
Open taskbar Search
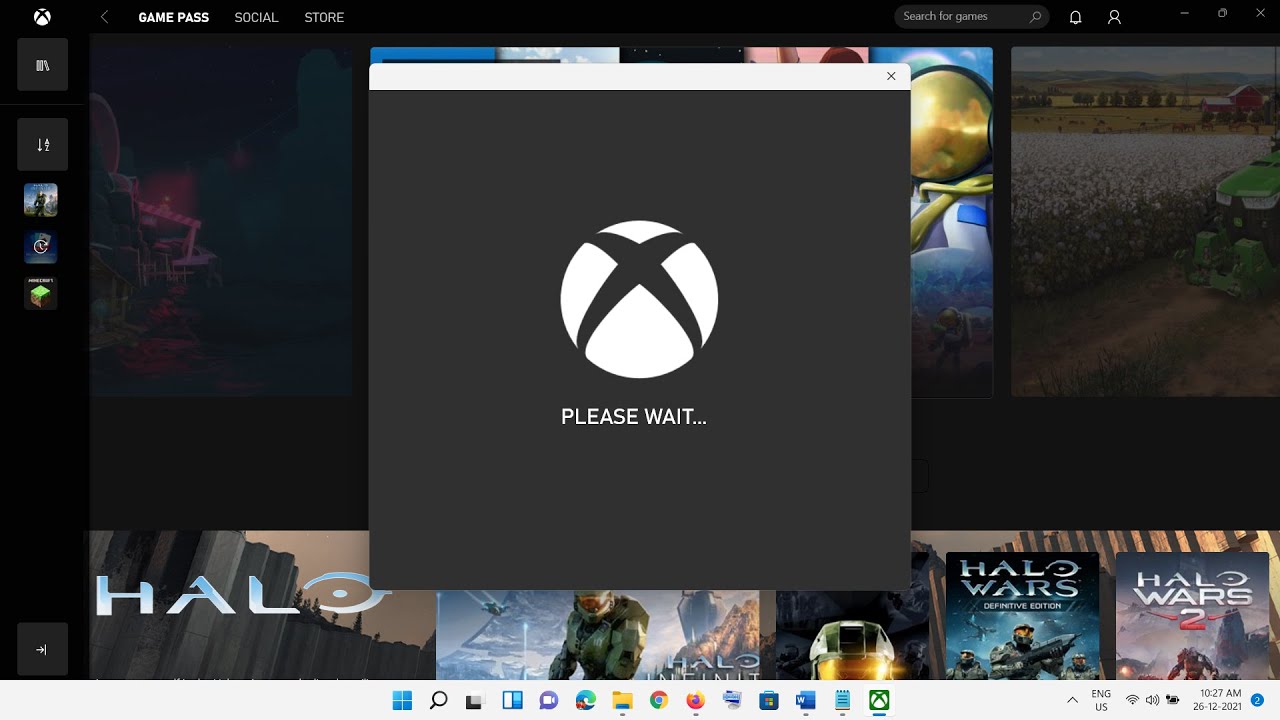[x=438, y=700]
